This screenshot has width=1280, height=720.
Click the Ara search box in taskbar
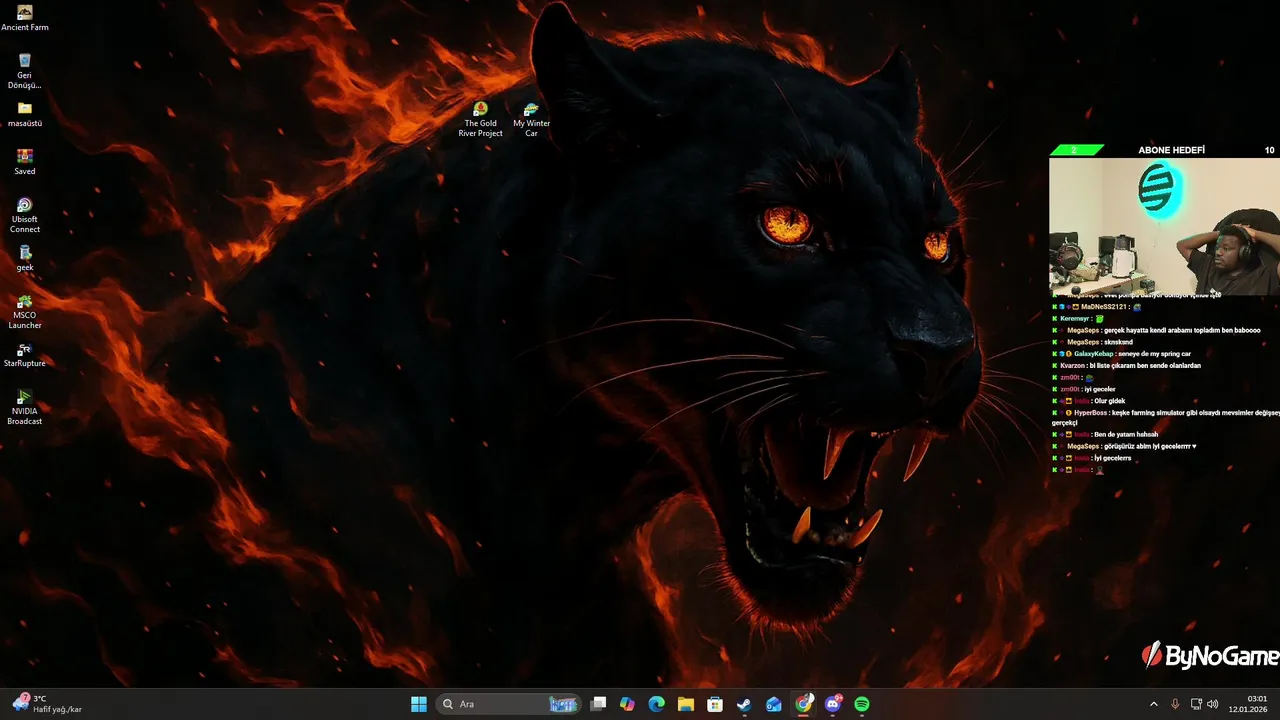point(509,704)
